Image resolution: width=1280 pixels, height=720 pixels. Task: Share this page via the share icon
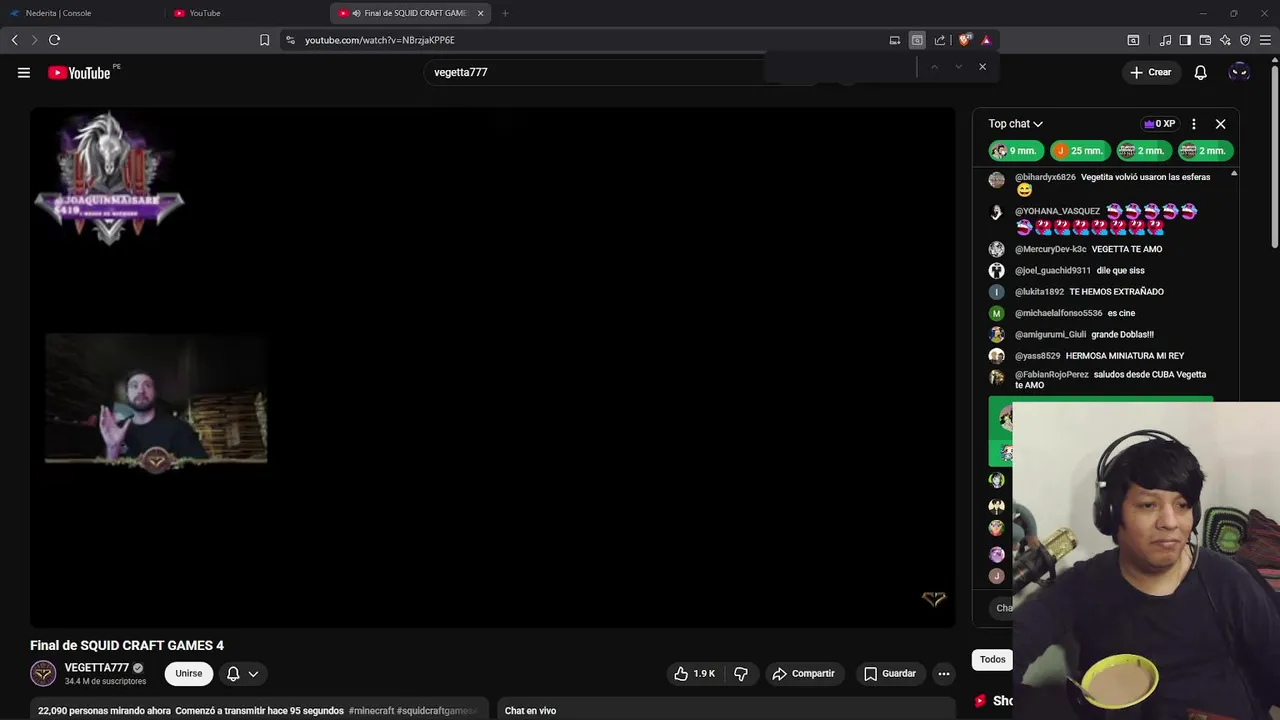pos(940,40)
